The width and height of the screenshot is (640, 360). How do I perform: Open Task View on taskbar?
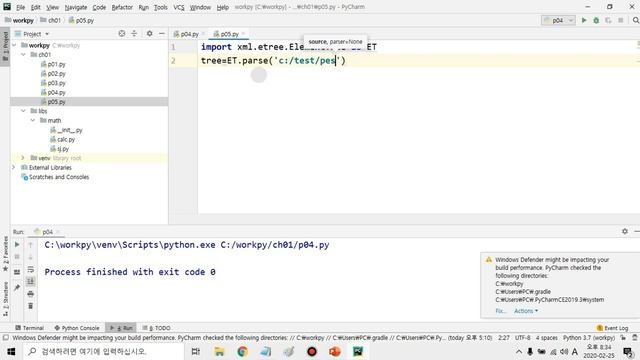(196, 351)
